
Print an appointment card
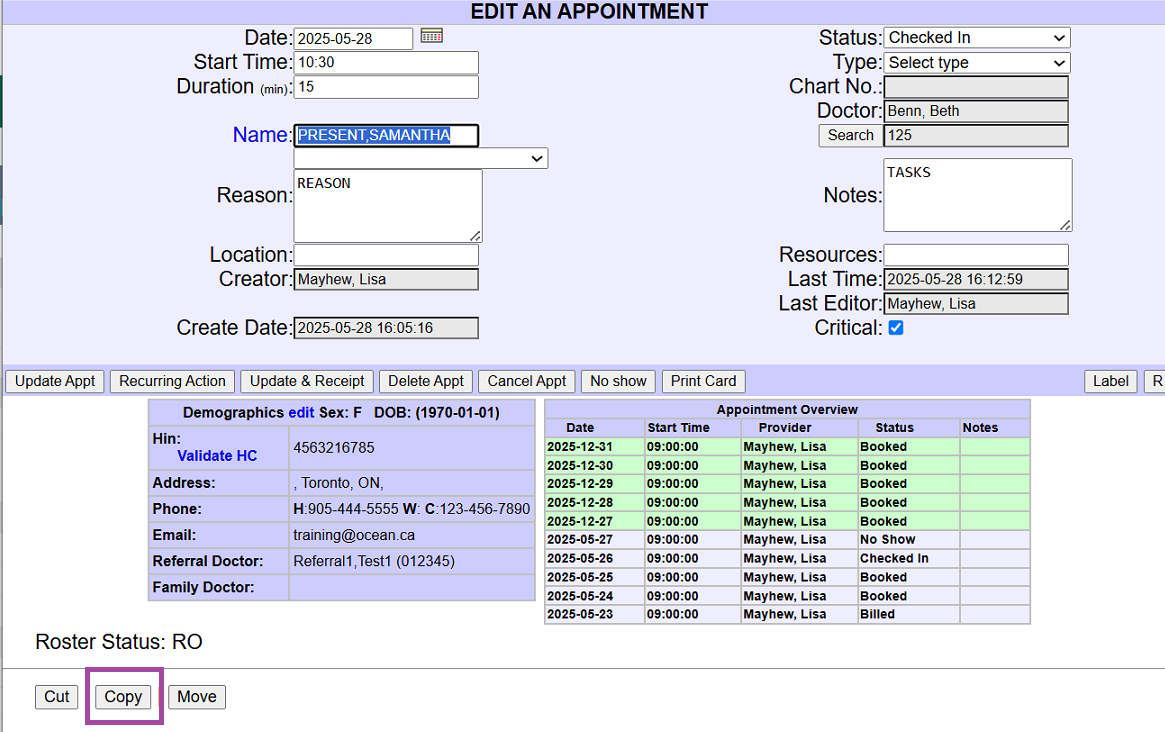[703, 381]
